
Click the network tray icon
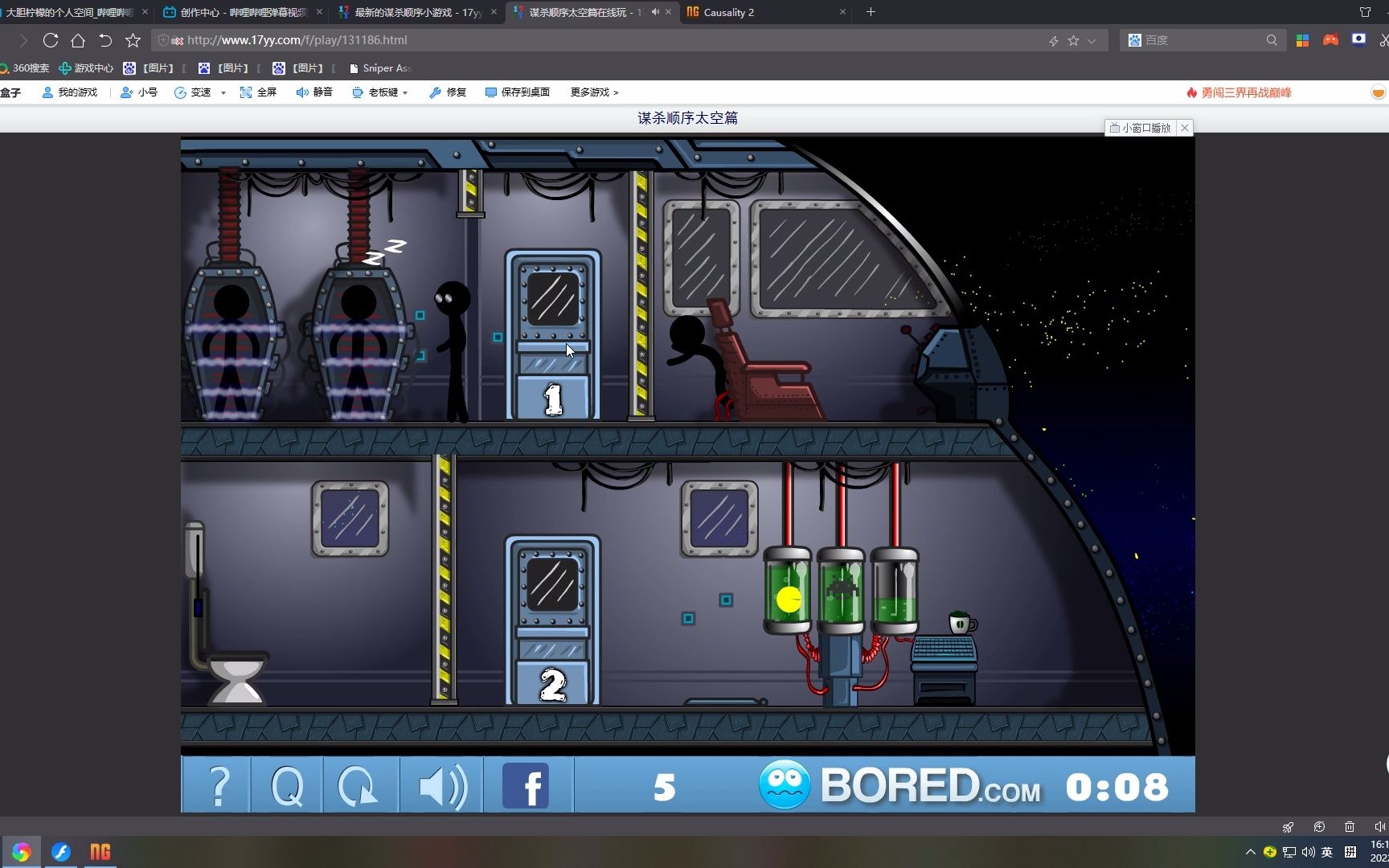(x=1289, y=852)
